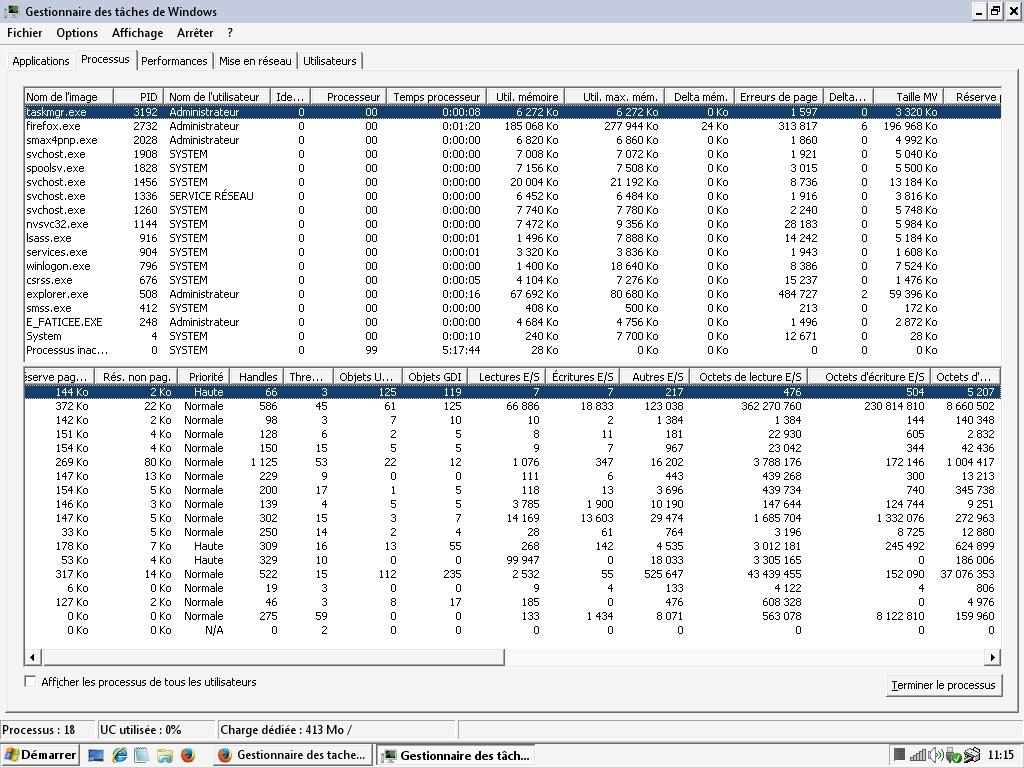
Task: Click the horizontal scrollbar left arrow
Action: point(32,657)
